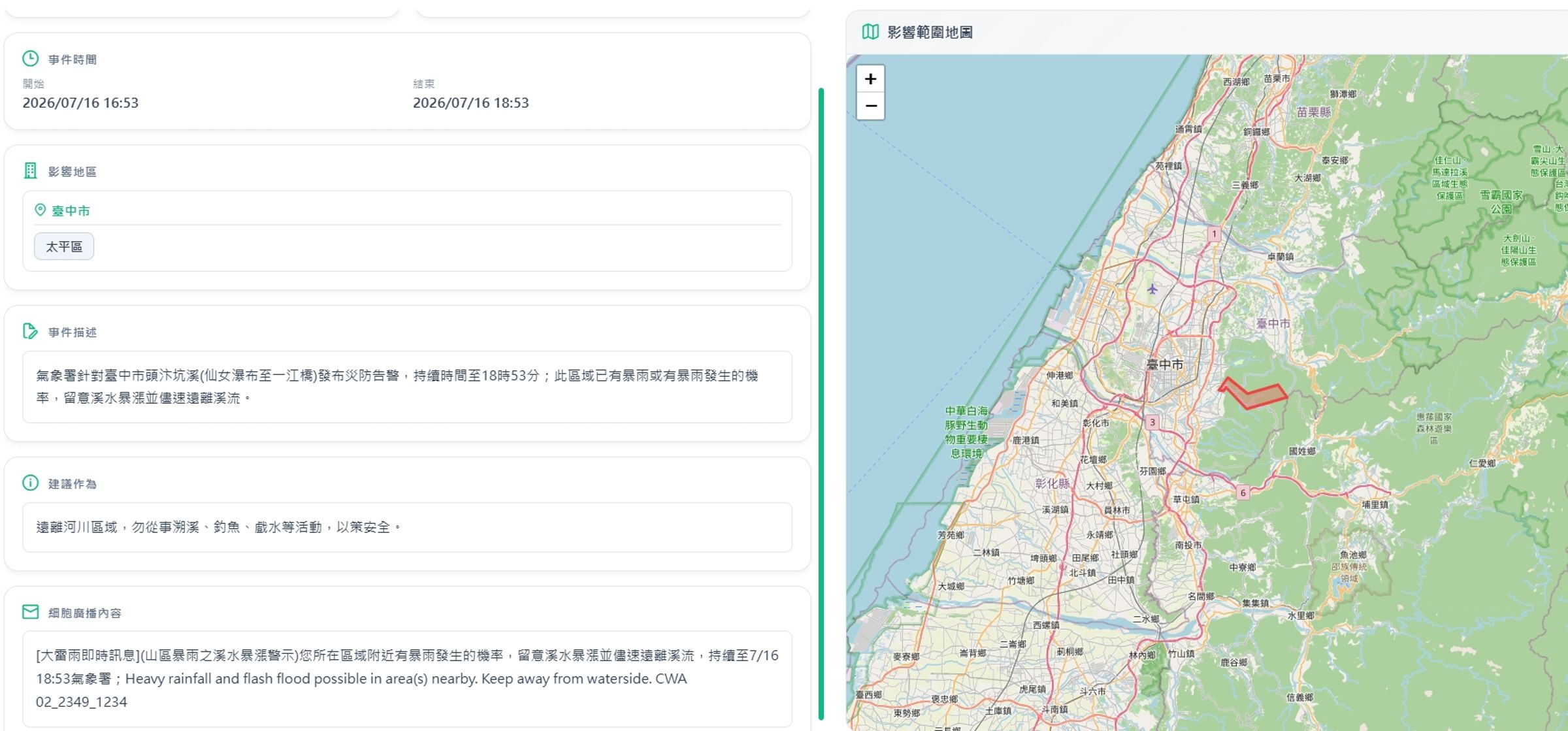Click the 鹿港鎮 label on map
1568x731 pixels.
click(1025, 440)
